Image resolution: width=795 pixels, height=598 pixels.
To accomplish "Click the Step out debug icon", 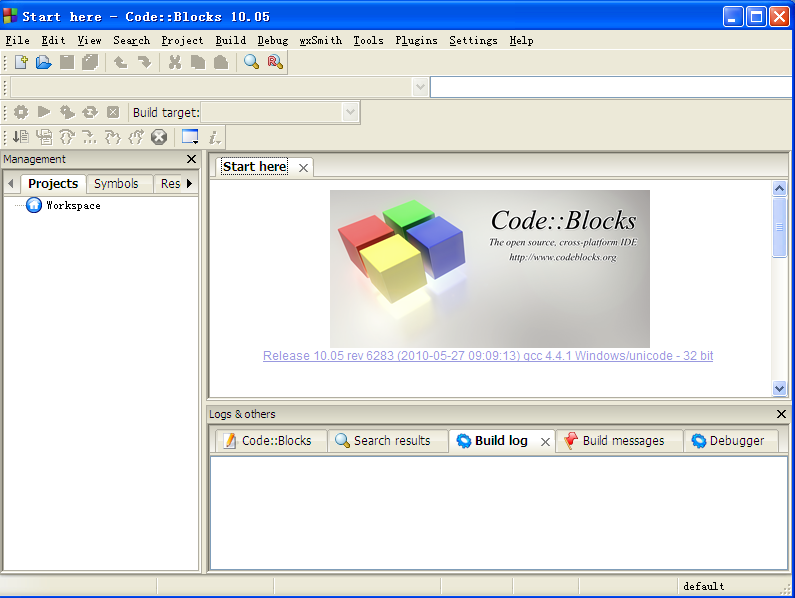I will pos(136,136).
